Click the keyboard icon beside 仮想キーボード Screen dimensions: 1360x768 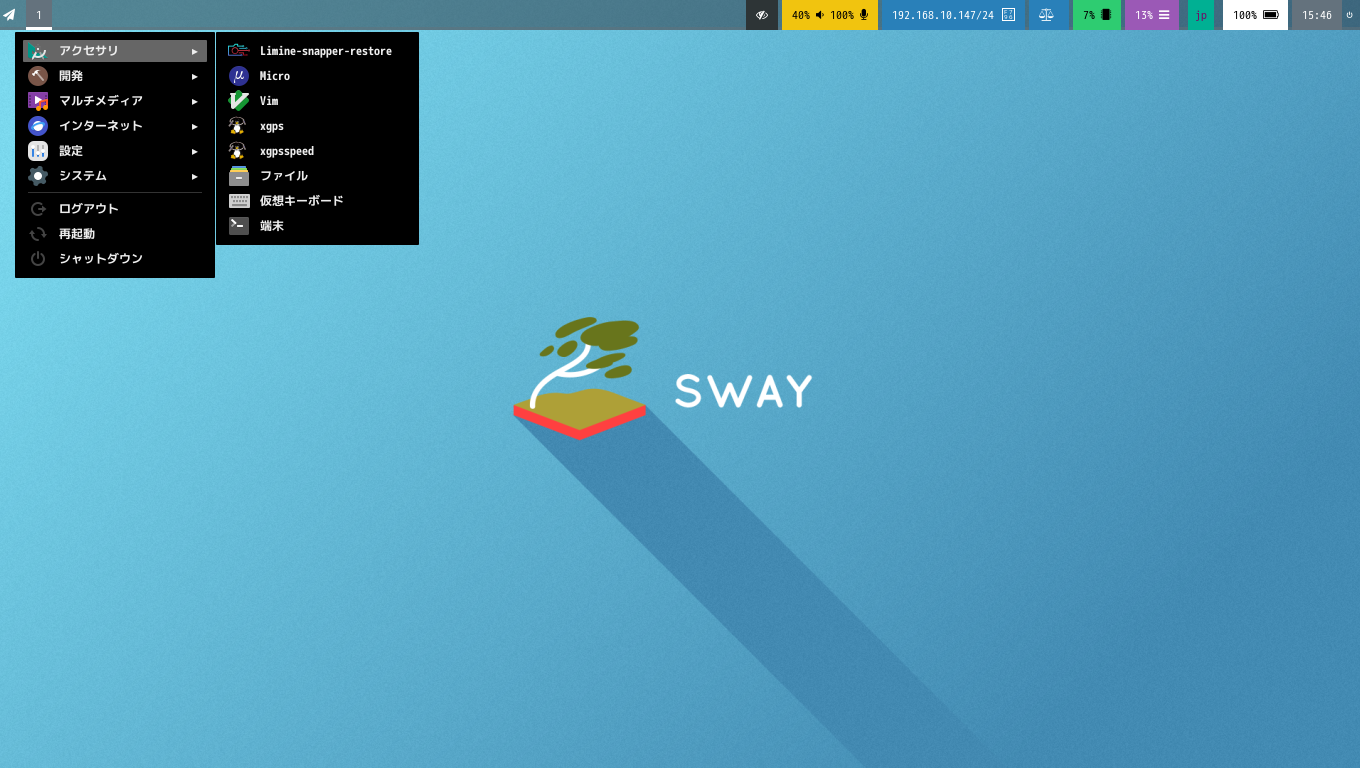pos(238,201)
